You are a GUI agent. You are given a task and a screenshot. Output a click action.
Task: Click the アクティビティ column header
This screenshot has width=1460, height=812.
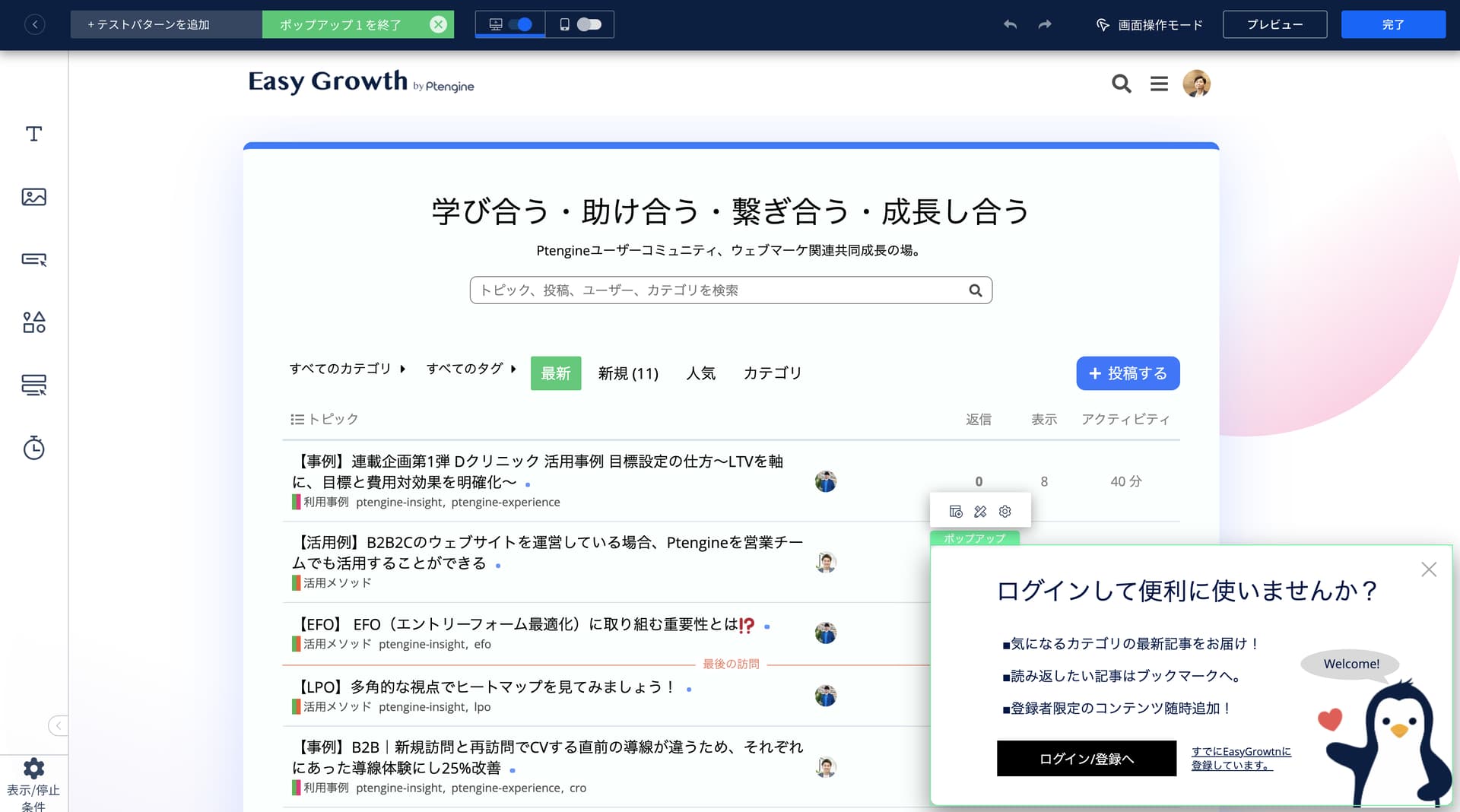[x=1125, y=419]
